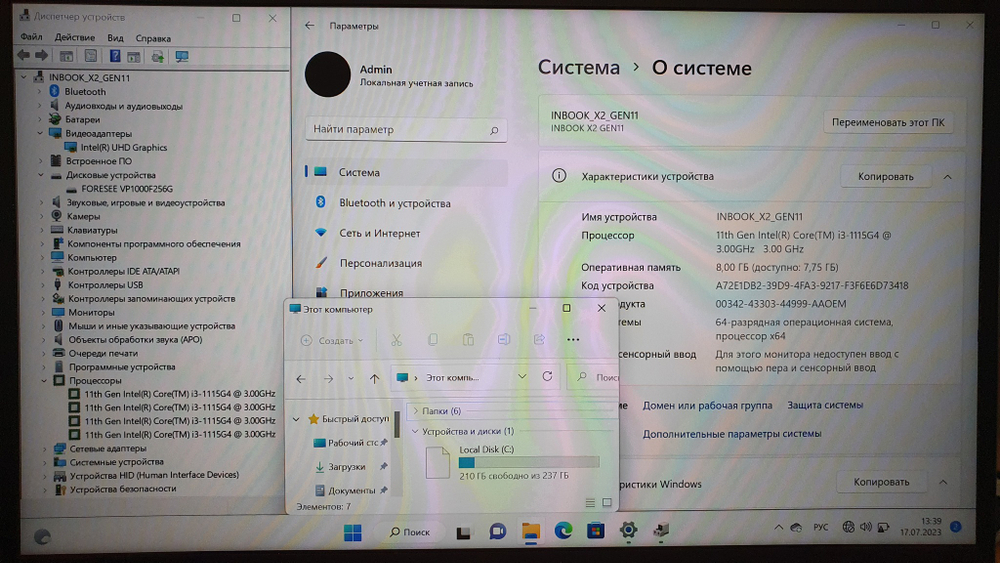Select FORESEE VP1000F256G disk device
Screen dimensions: 1000x563
tap(127, 189)
